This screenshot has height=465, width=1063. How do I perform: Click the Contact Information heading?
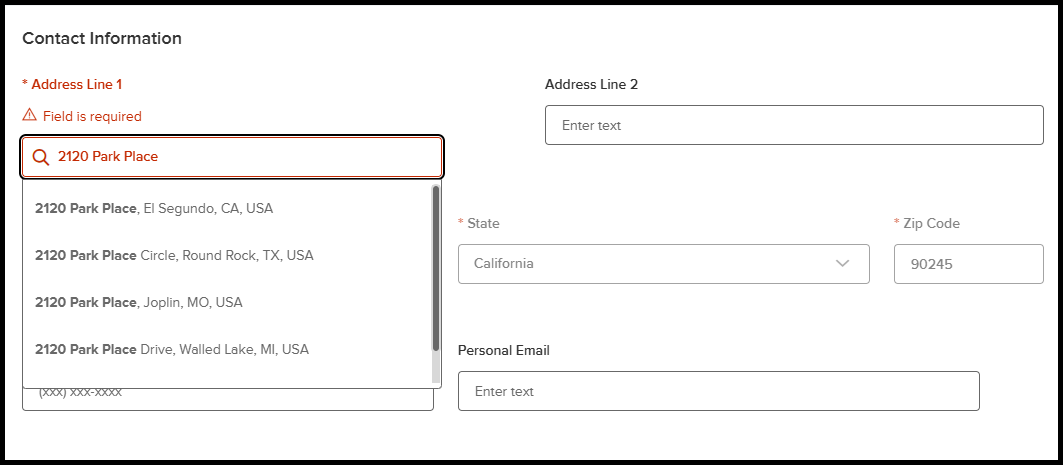102,39
